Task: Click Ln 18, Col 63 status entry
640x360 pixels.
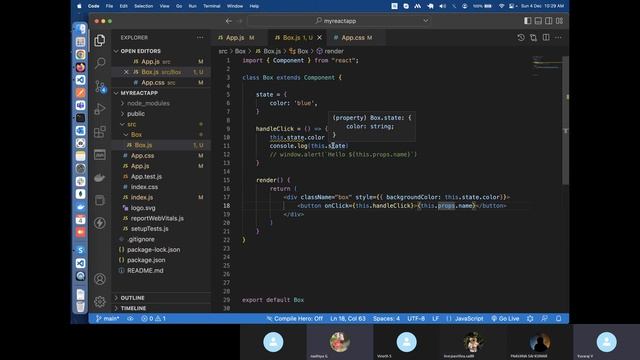Action: pos(348,318)
